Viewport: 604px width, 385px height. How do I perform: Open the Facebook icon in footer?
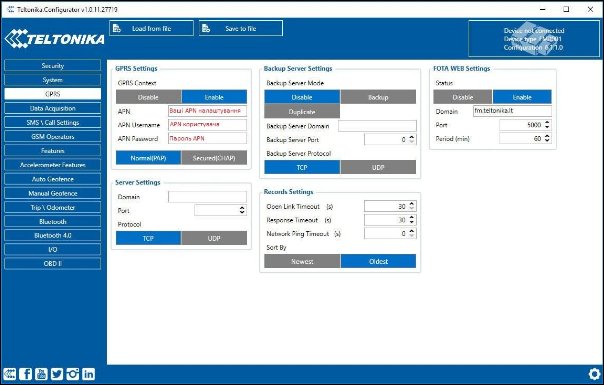click(x=26, y=374)
